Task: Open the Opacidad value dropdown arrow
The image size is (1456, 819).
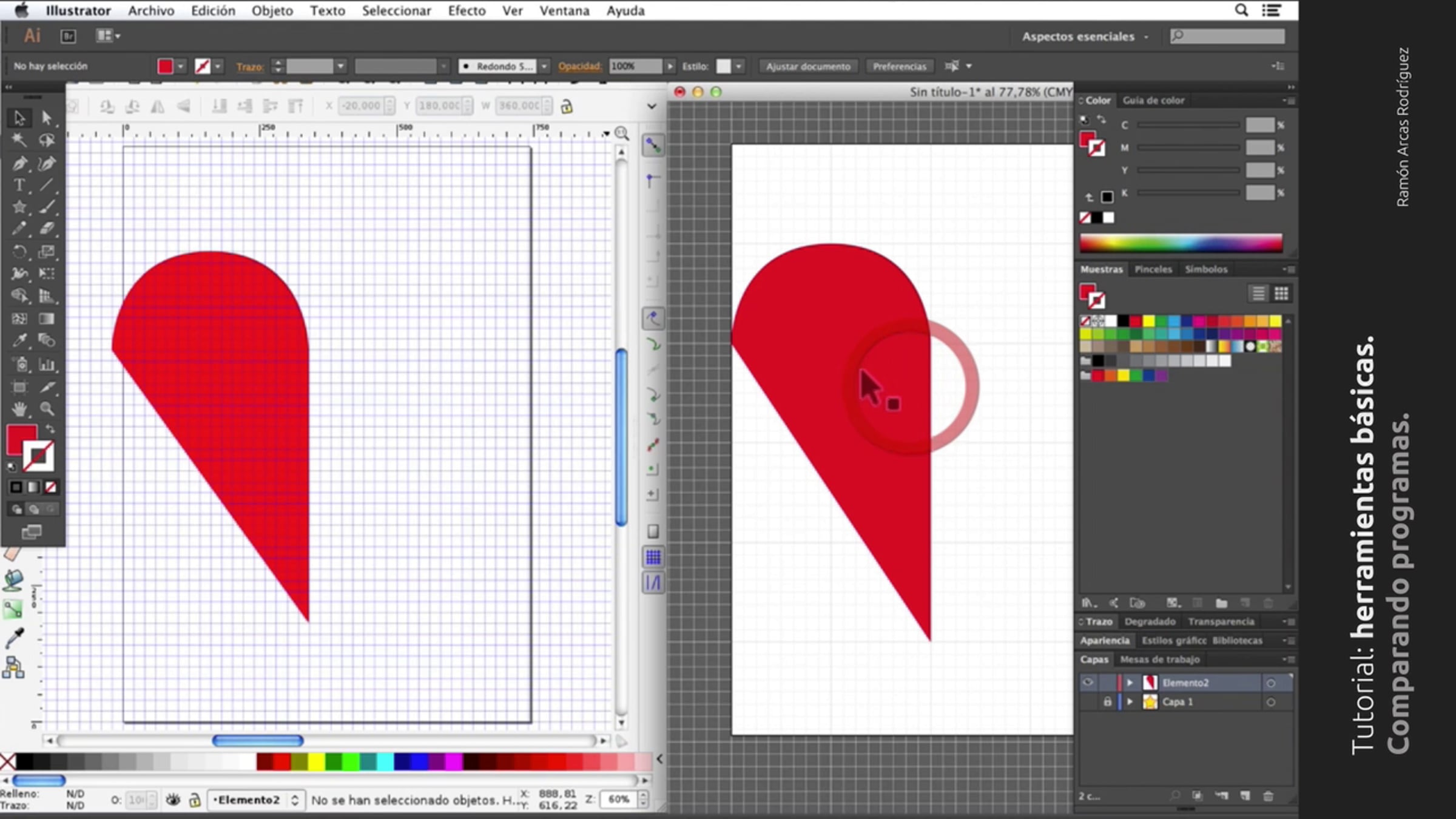Action: click(x=670, y=66)
